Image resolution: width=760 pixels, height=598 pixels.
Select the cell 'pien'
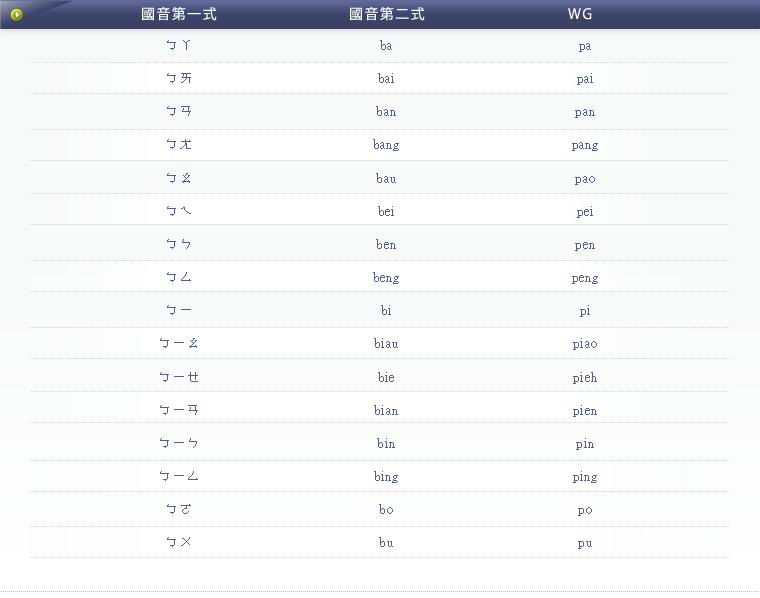(x=585, y=411)
